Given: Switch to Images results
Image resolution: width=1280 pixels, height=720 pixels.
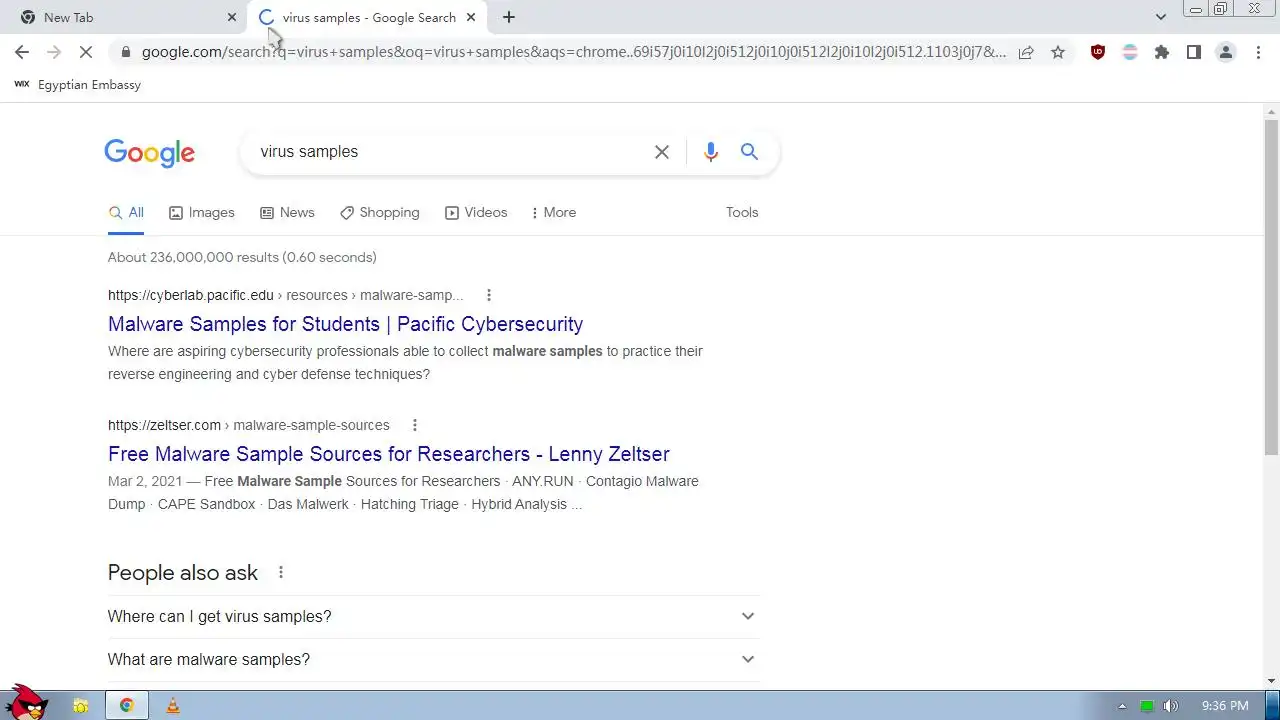Looking at the screenshot, I should click(202, 213).
